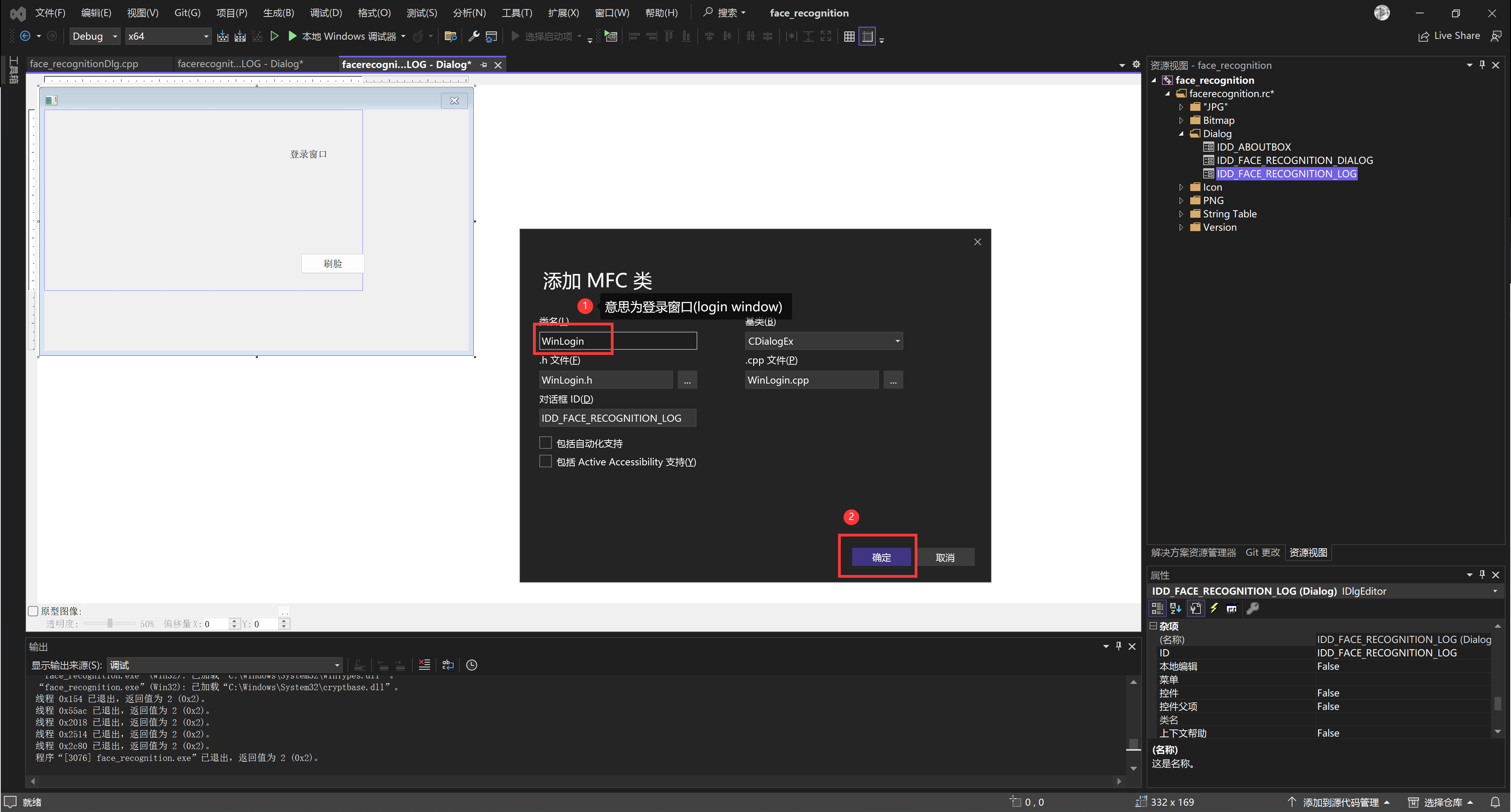Enable the 包括自动化支持 checkbox

pos(546,443)
